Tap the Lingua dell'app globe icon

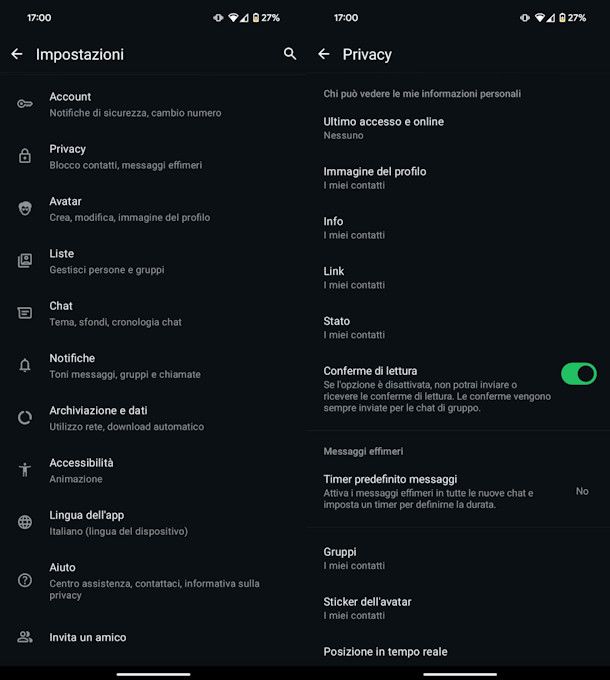25,522
